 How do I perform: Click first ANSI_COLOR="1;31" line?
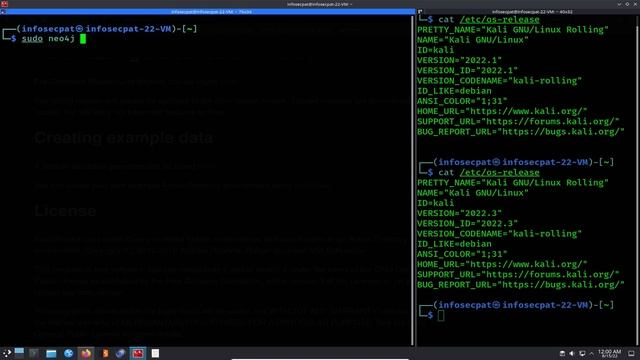click(462, 101)
